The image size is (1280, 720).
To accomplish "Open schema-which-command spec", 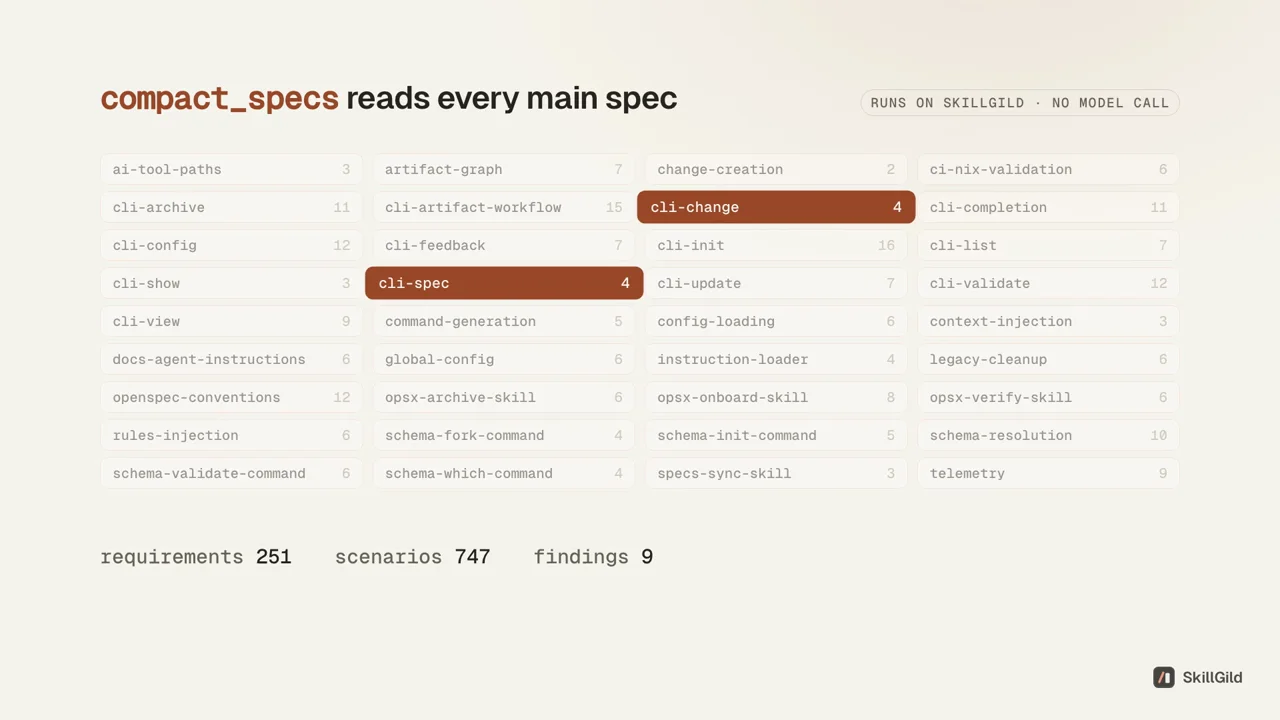I will [x=504, y=473].
